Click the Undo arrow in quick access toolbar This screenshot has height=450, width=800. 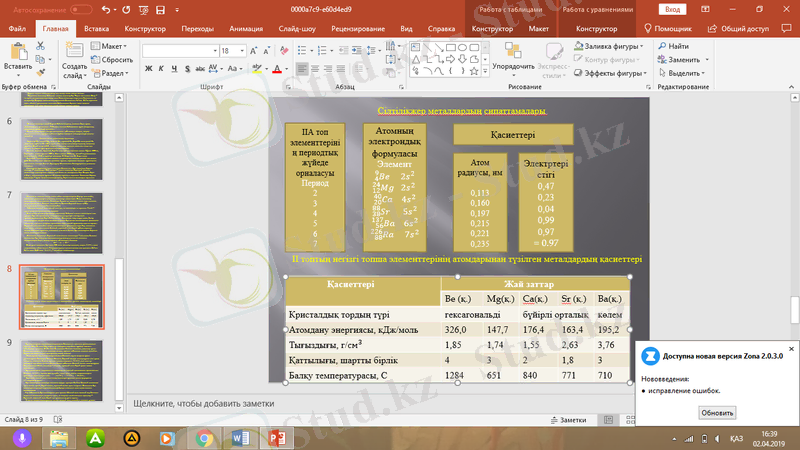pyautogui.click(x=106, y=9)
